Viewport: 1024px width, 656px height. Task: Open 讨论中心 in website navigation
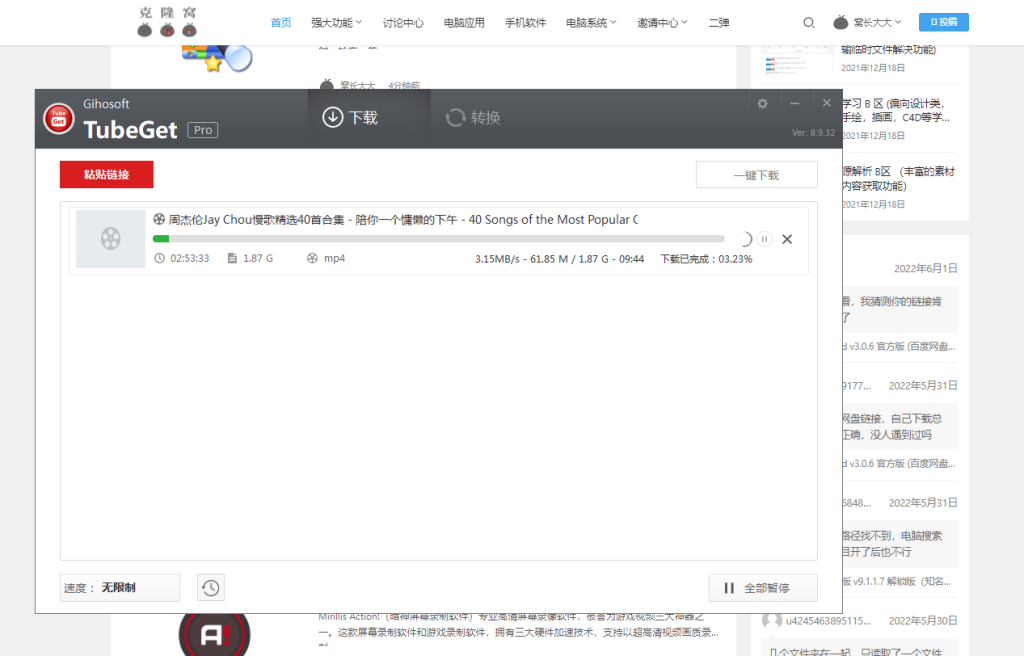point(403,23)
